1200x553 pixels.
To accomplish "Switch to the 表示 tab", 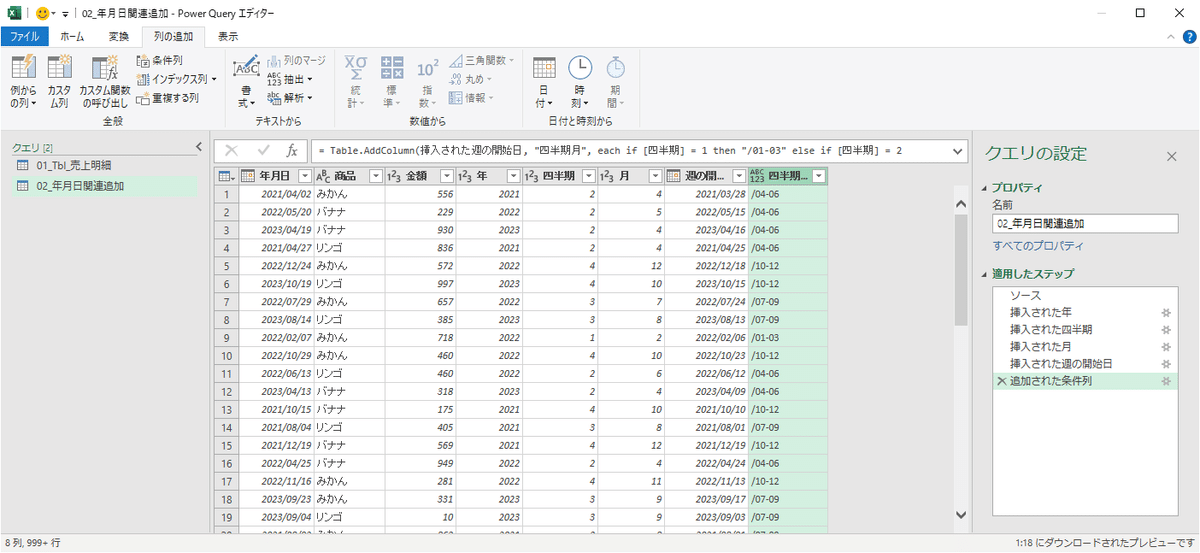I will pos(228,37).
